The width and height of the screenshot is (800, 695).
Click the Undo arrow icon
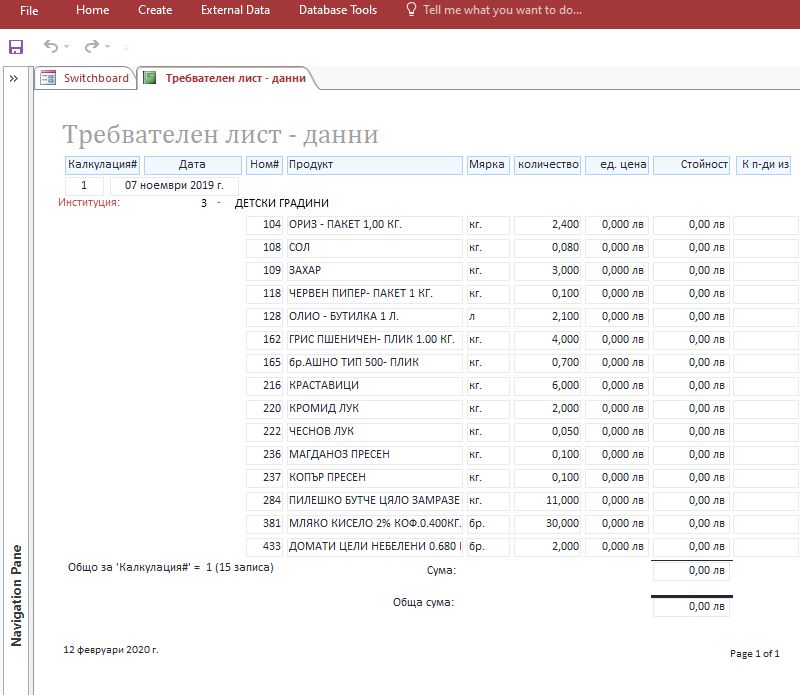51,46
